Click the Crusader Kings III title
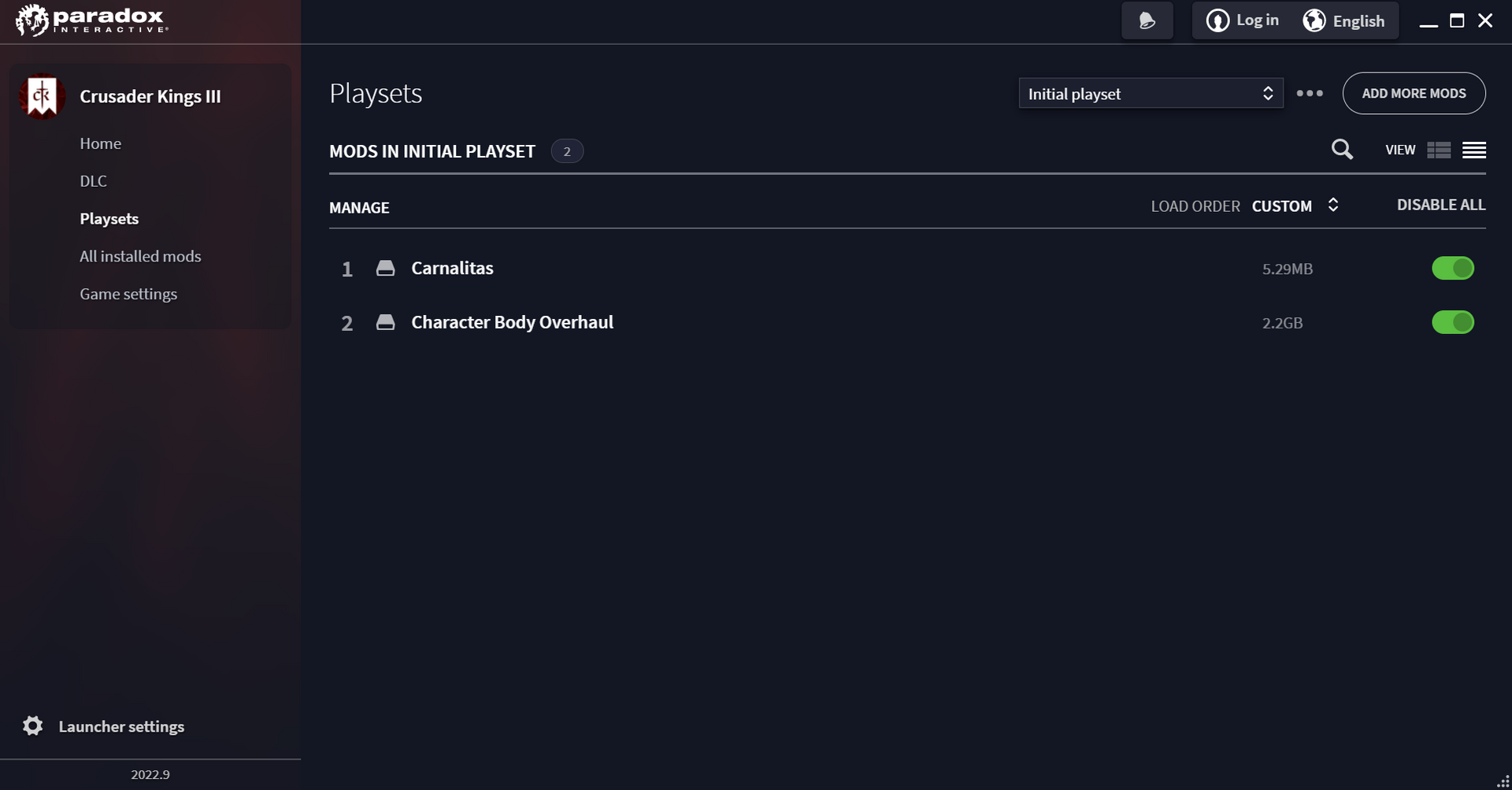The width and height of the screenshot is (1512, 790). 150,96
